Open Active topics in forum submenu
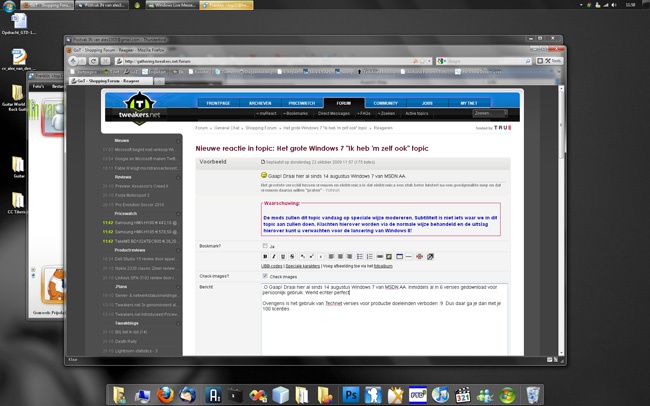650x406 pixels. [417, 113]
